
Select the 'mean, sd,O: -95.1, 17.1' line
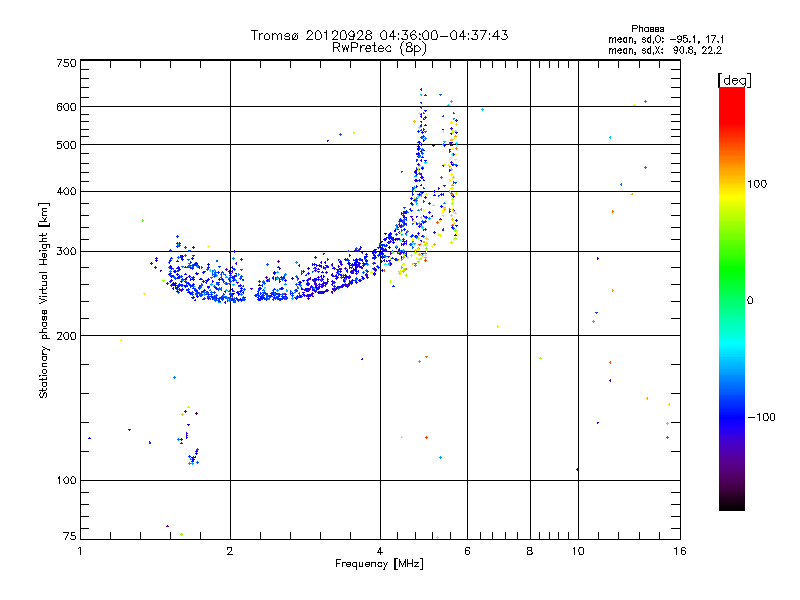[x=666, y=40]
